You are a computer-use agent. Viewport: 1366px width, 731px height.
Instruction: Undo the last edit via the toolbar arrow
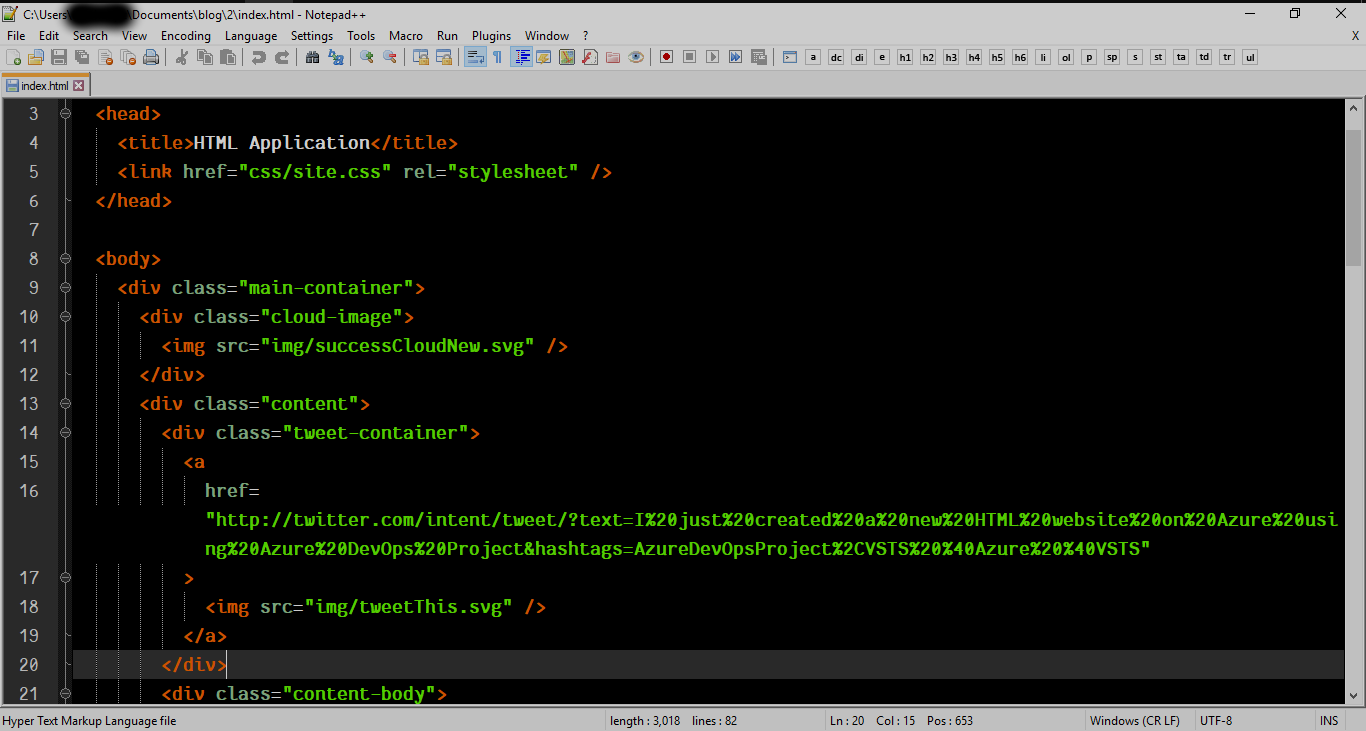259,57
